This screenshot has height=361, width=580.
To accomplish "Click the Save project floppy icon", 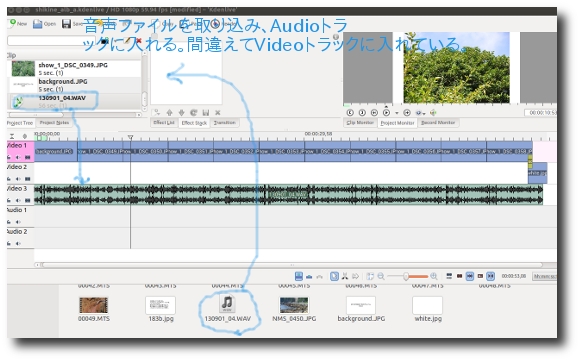I will (x=66, y=24).
